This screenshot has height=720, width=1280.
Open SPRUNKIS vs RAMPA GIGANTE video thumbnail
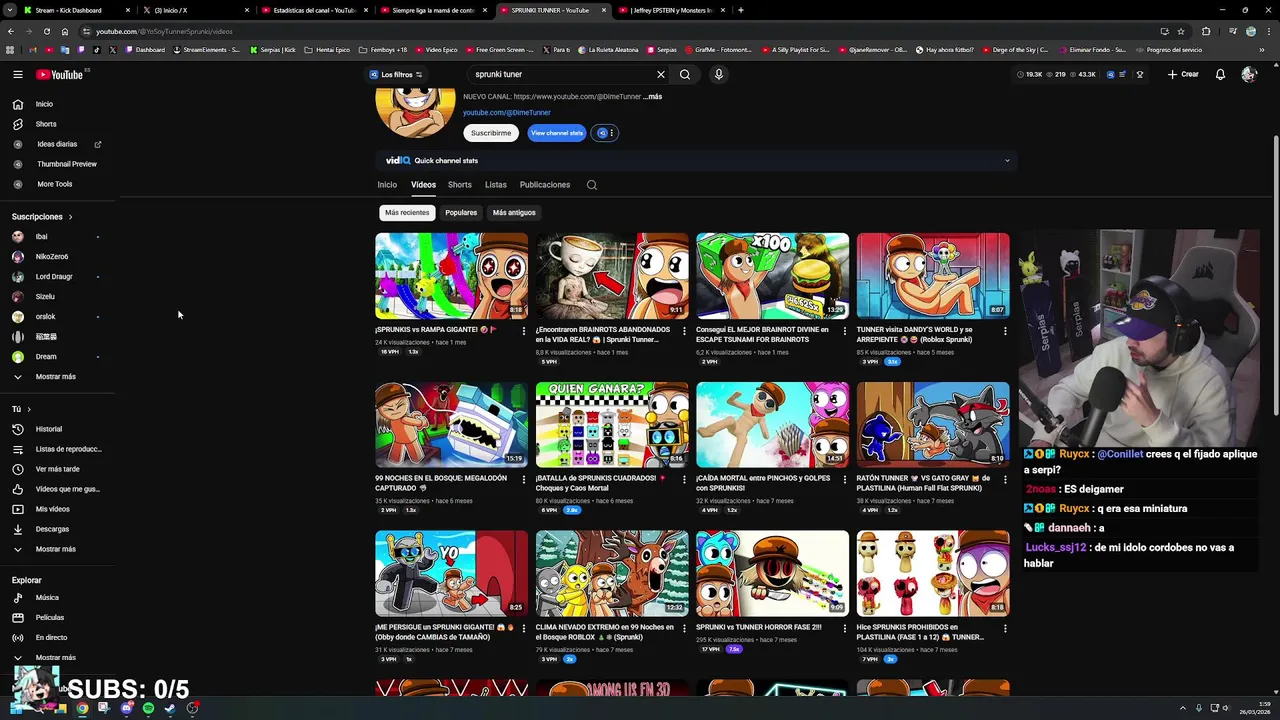coord(451,276)
